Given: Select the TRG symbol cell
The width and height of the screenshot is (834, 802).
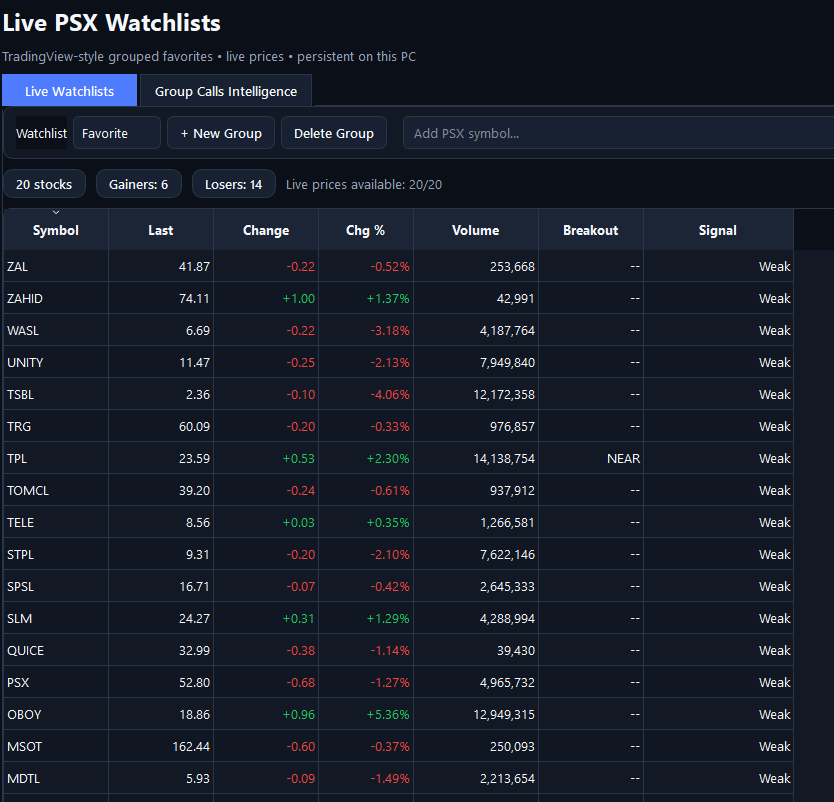Looking at the screenshot, I should coord(56,426).
